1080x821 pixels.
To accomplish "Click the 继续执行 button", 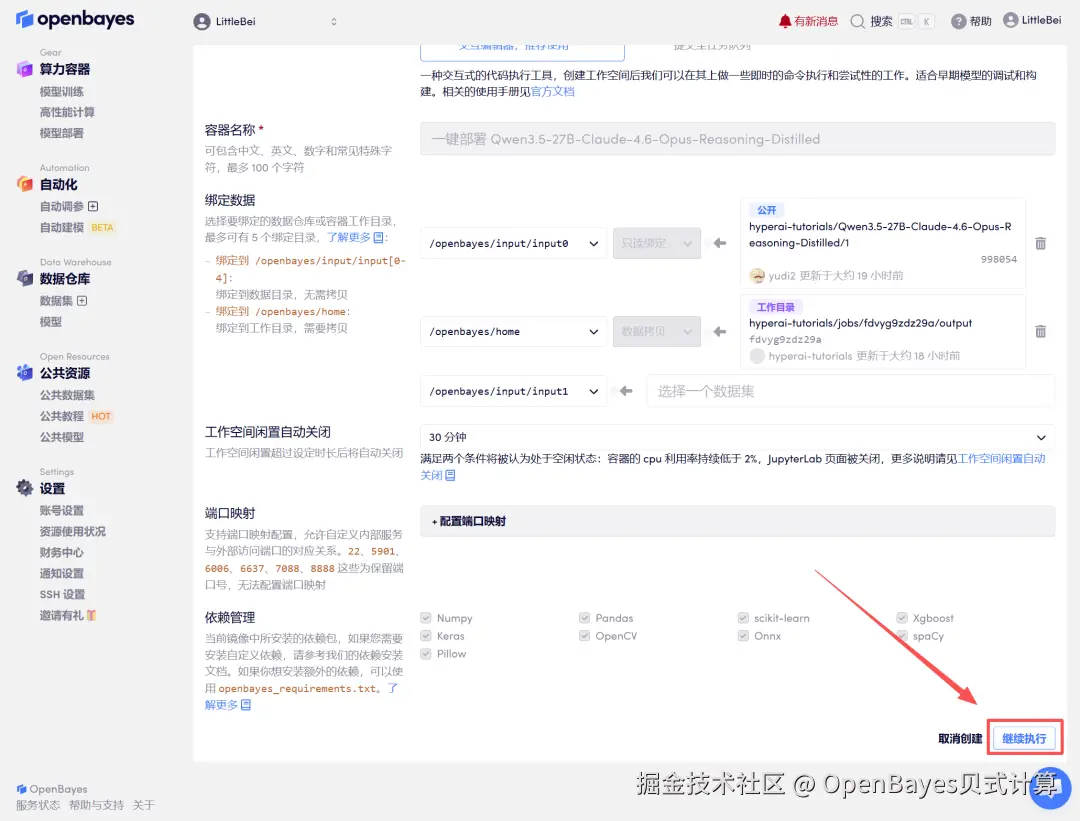I will click(1024, 737).
